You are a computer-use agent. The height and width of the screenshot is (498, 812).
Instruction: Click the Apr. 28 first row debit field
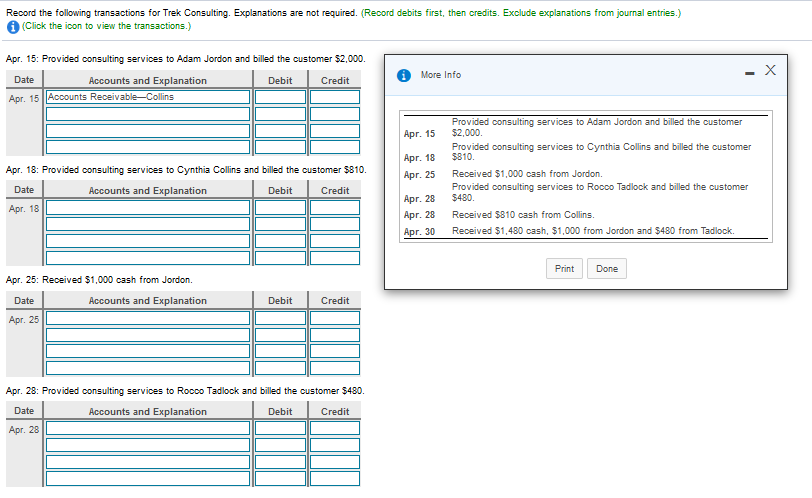pyautogui.click(x=281, y=428)
